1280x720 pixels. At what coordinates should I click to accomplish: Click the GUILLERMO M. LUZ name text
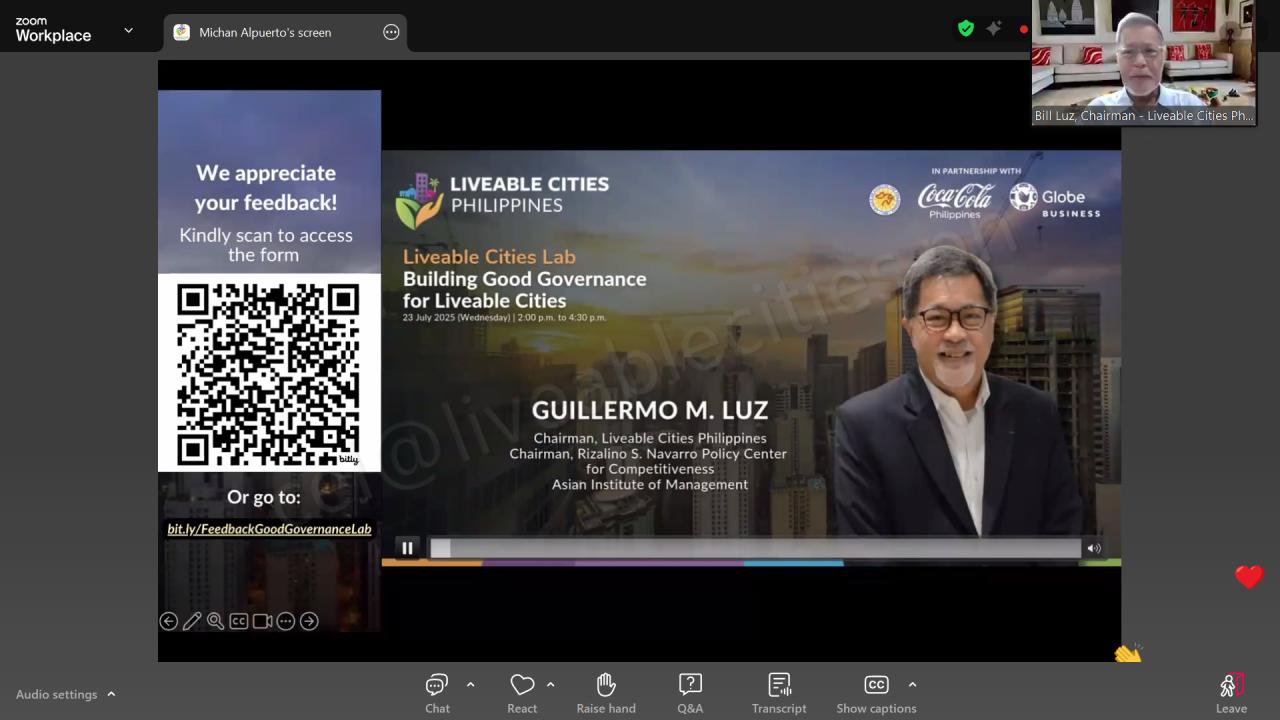[x=650, y=410]
